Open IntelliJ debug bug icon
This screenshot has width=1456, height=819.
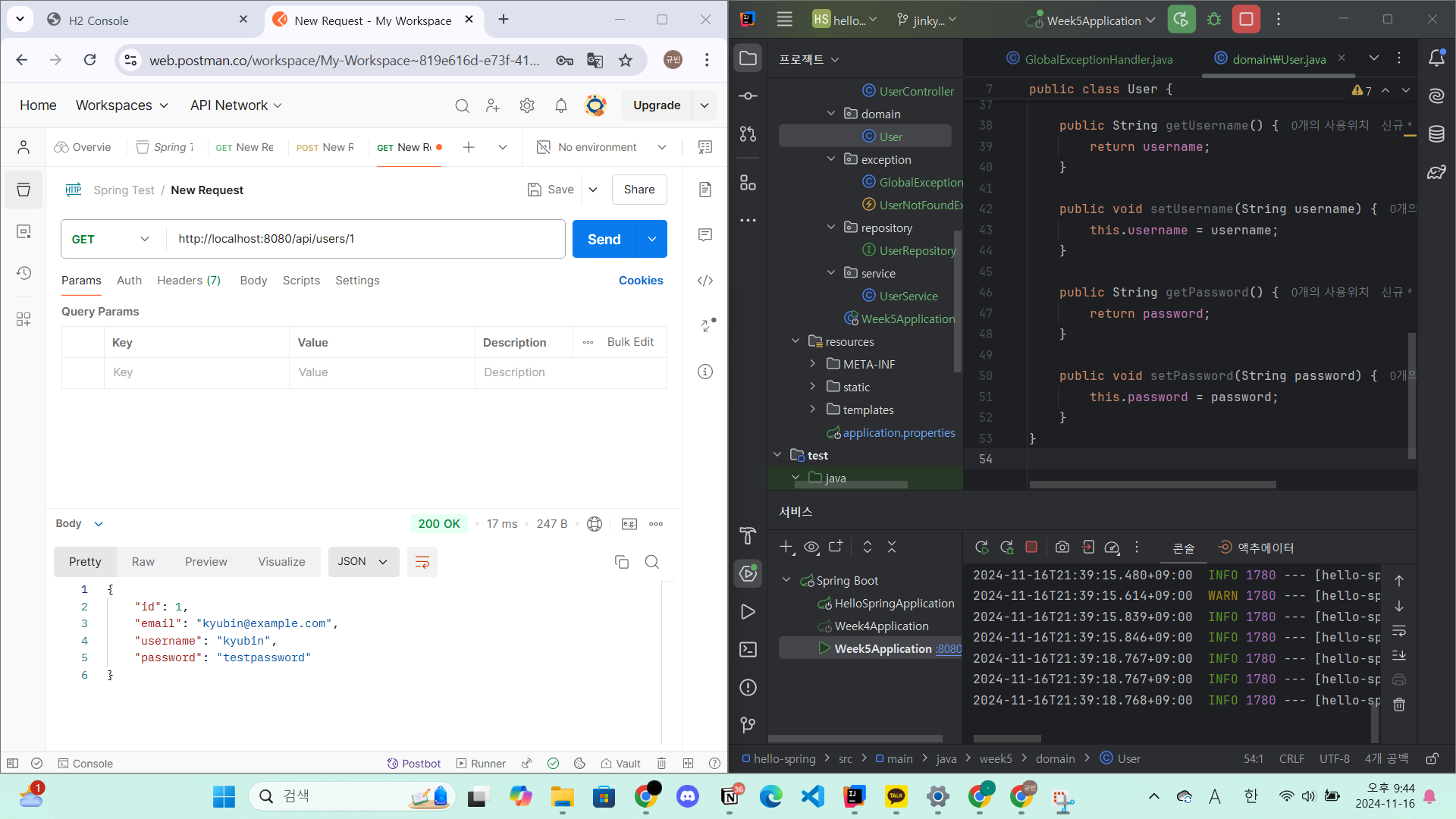click(x=1214, y=20)
